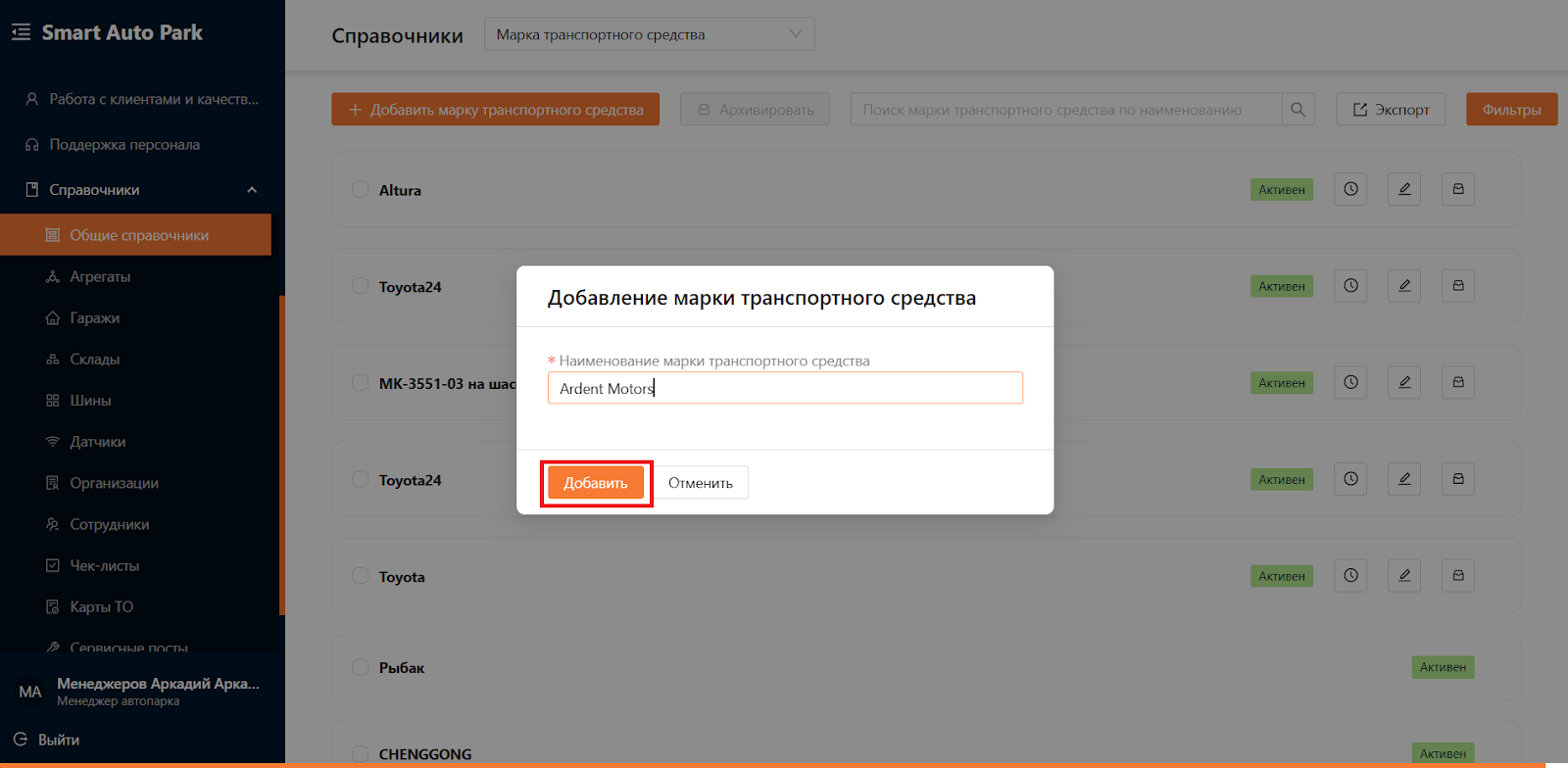Click Отменить to cancel the dialog
This screenshot has height=768, width=1568.
click(x=701, y=483)
